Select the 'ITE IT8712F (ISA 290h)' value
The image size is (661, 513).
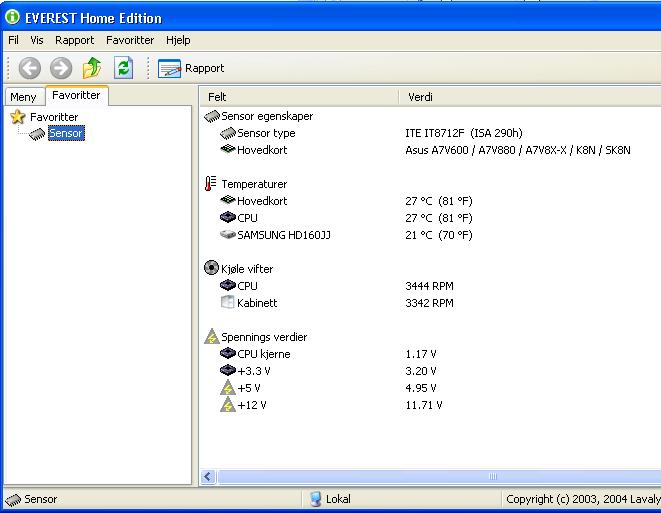[x=464, y=133]
